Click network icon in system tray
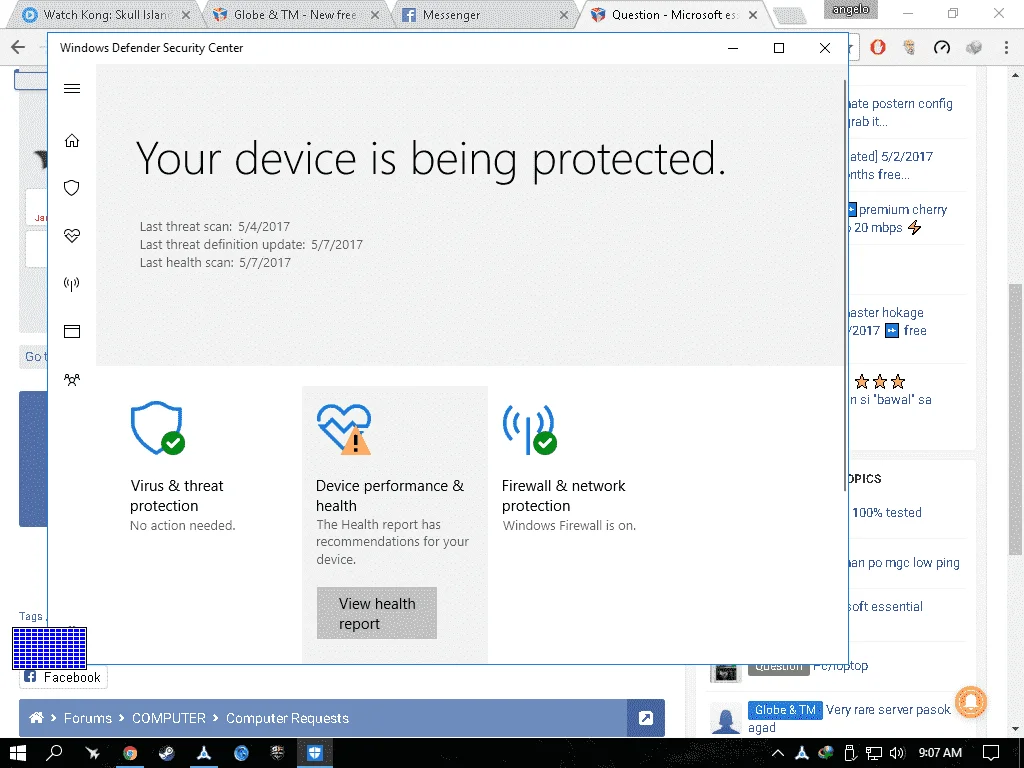The width and height of the screenshot is (1024, 768). pos(874,754)
